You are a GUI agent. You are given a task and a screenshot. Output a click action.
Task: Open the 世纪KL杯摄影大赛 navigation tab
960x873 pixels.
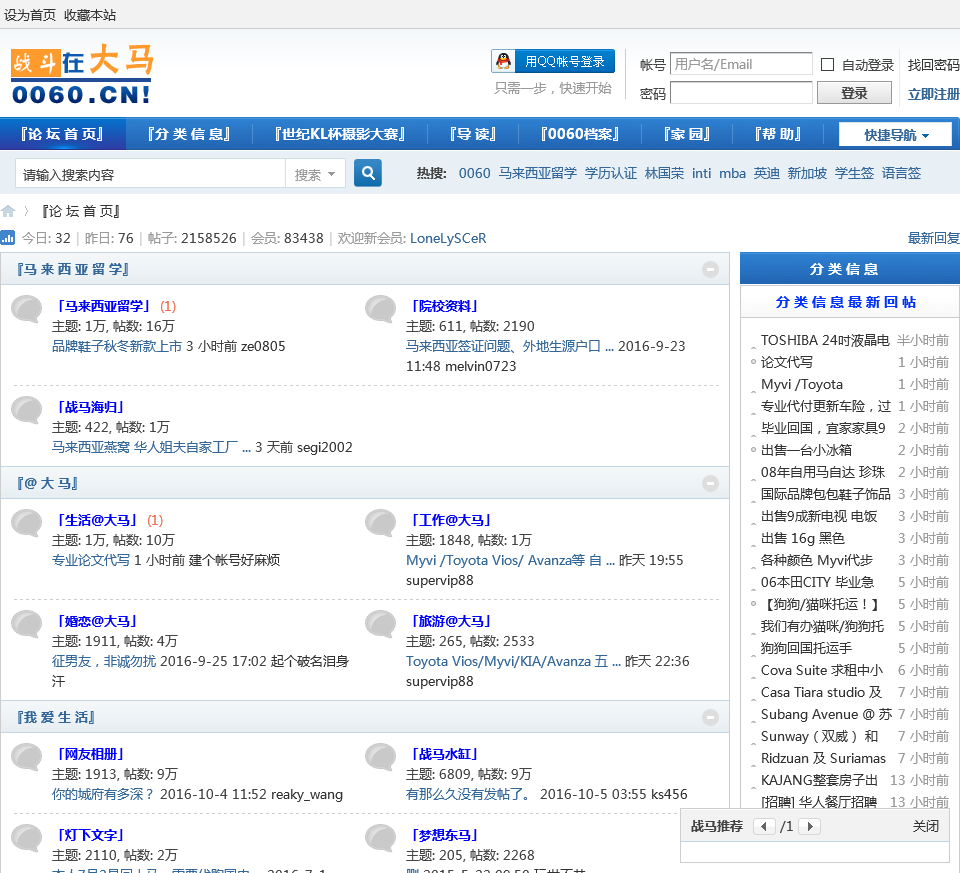(339, 134)
